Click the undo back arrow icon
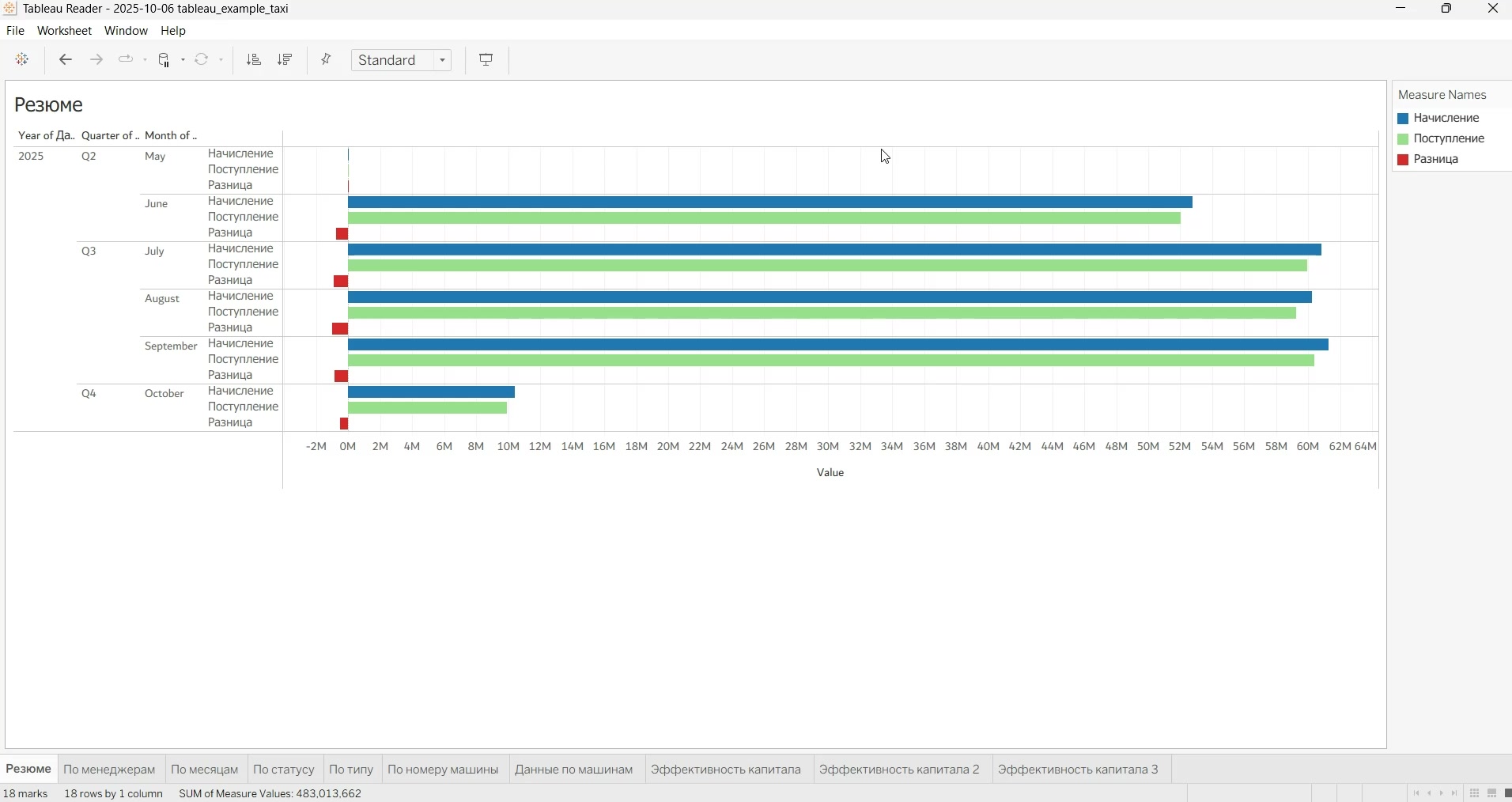Image resolution: width=1512 pixels, height=802 pixels. [x=66, y=60]
